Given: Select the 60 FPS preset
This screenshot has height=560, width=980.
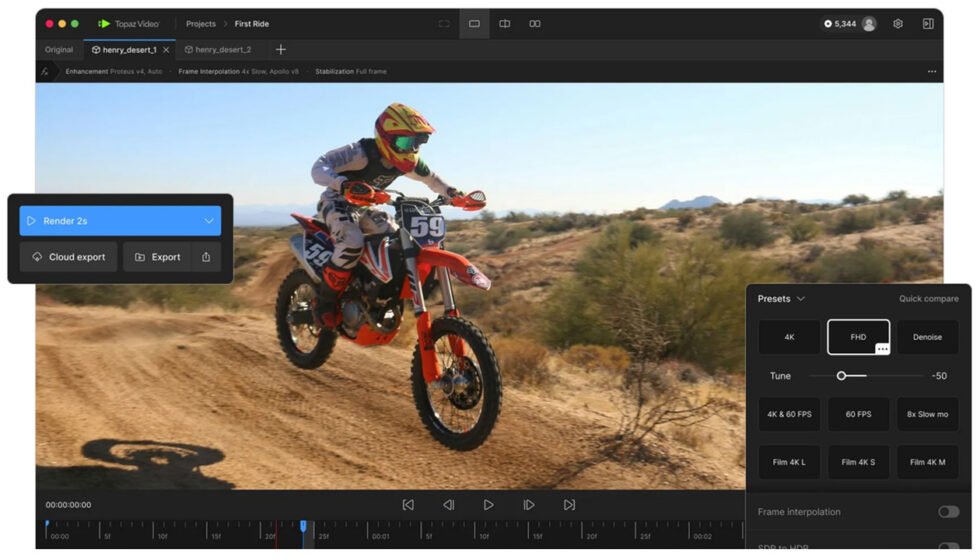Looking at the screenshot, I should click(x=858, y=414).
